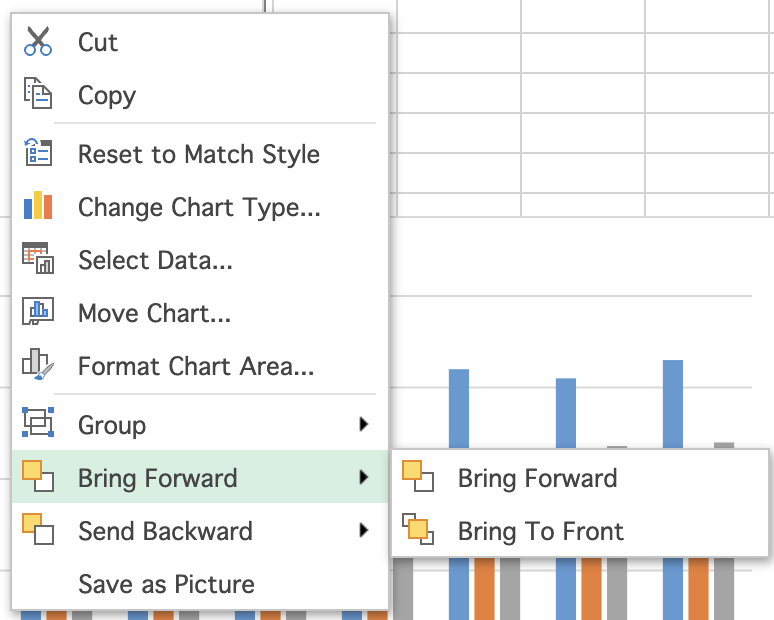This screenshot has width=774, height=620.
Task: Click the Send Backward layered squares icon
Action: pos(38,531)
